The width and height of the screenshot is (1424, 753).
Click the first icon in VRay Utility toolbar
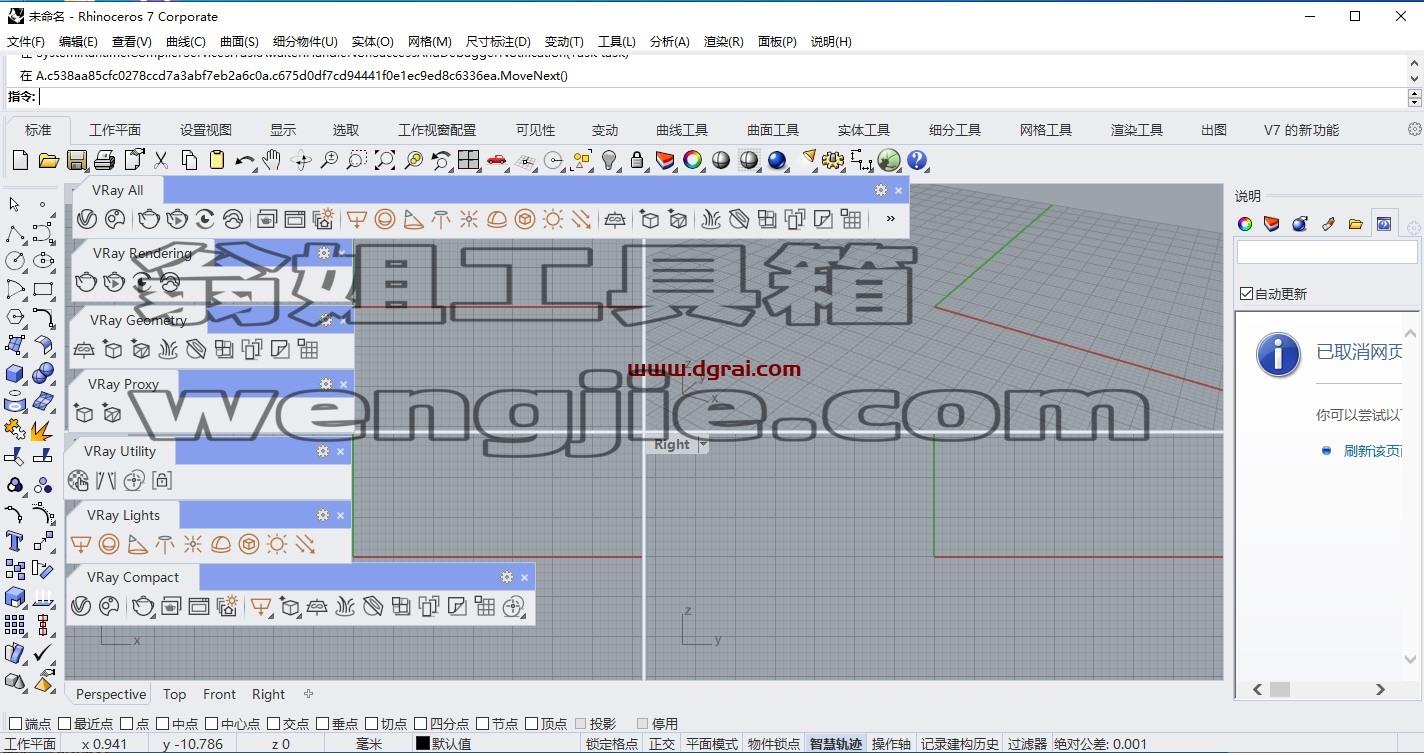pos(78,480)
